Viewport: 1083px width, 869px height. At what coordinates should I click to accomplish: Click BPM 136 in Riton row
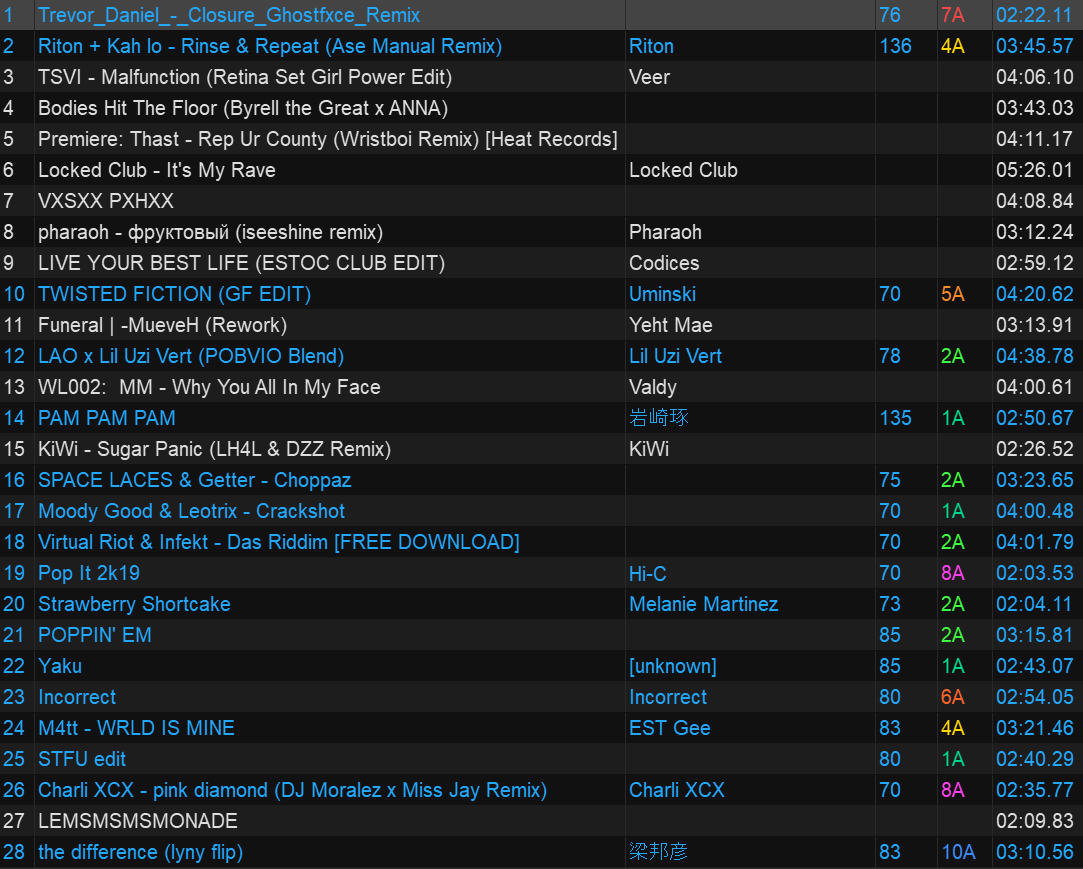(895, 46)
